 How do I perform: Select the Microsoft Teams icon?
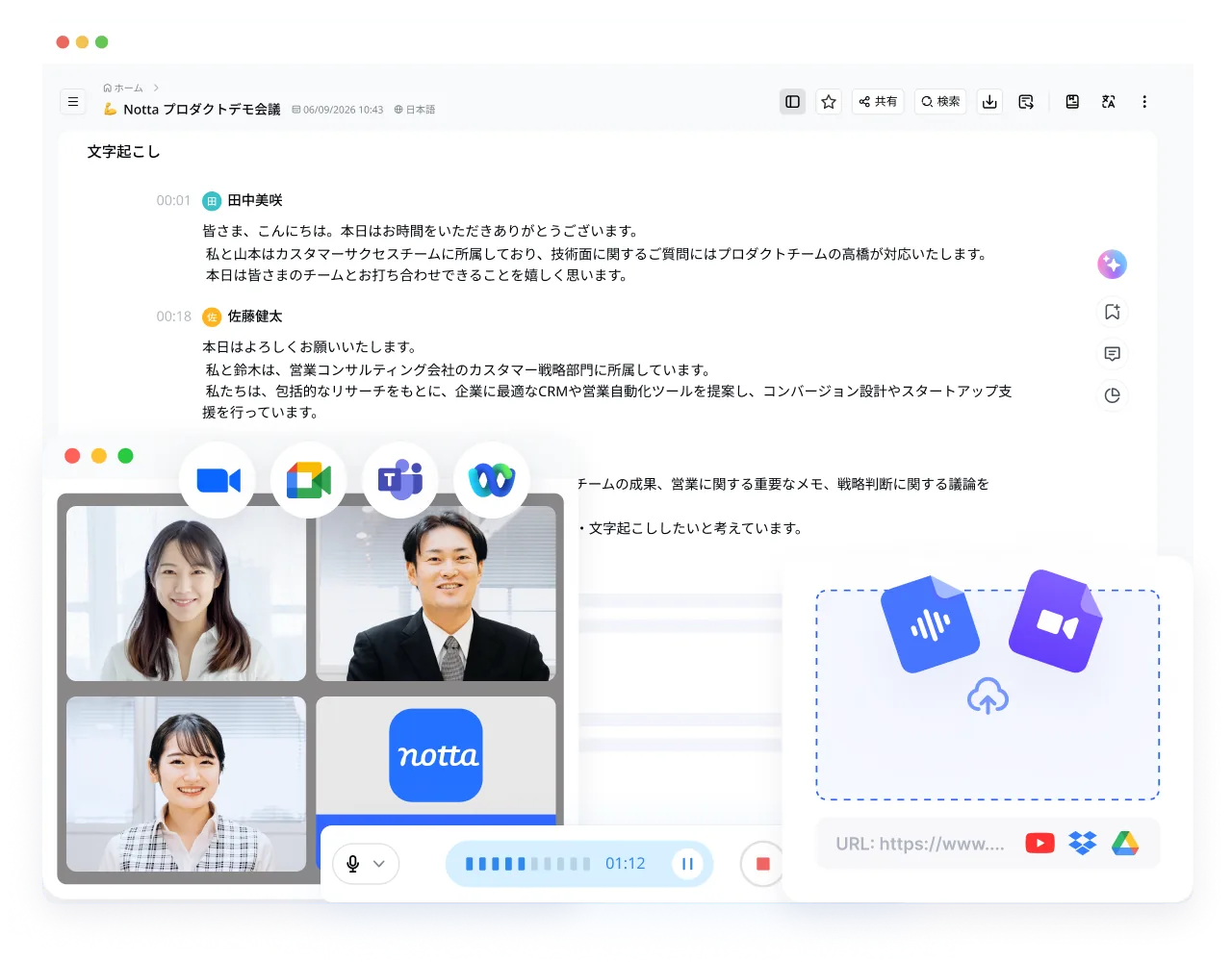coord(400,480)
